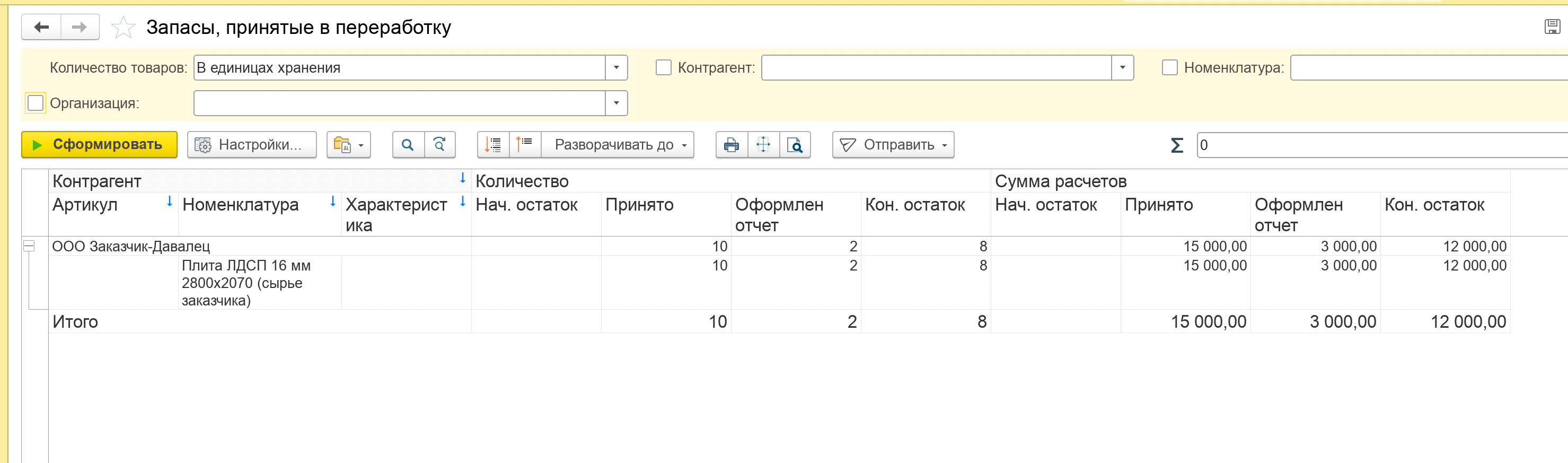1568x463 pixels.
Task: Open the Контрагент field dropdown arrow
Action: 1122,68
